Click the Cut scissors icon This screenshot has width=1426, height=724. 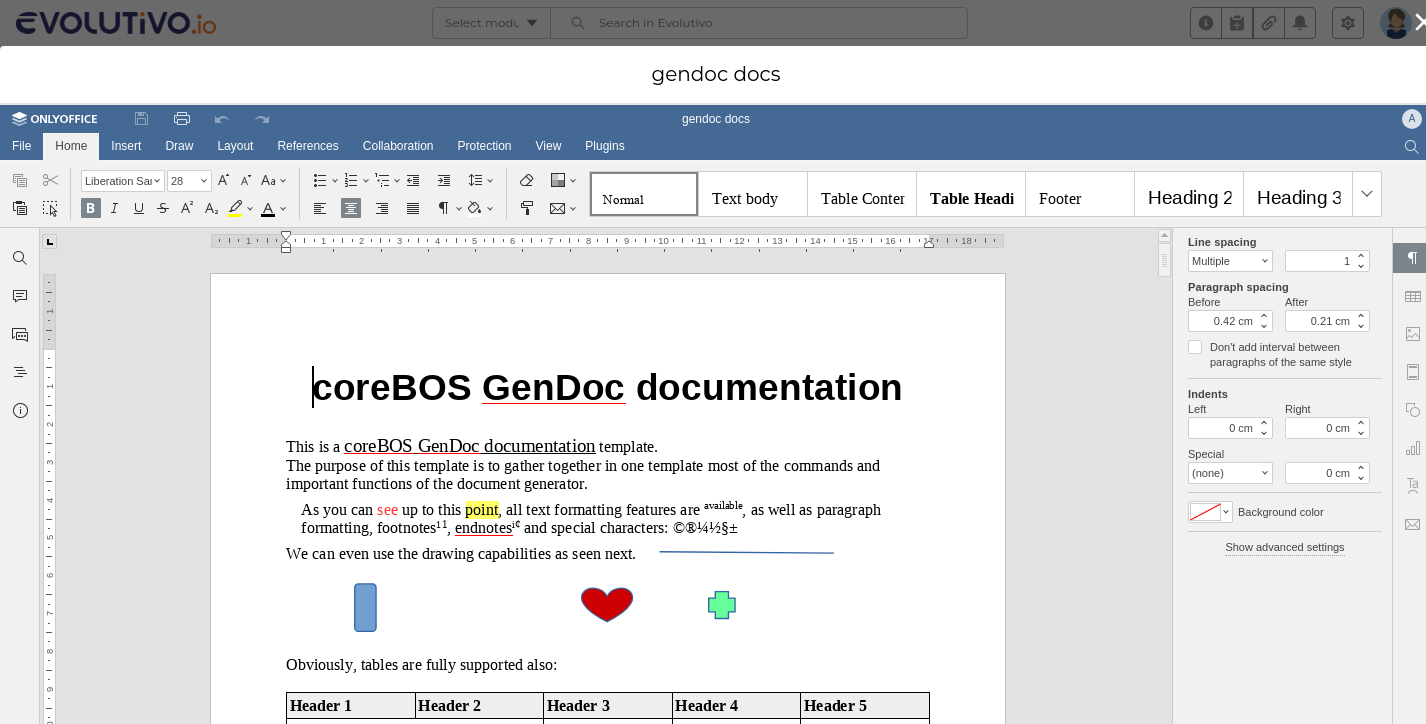pos(50,181)
